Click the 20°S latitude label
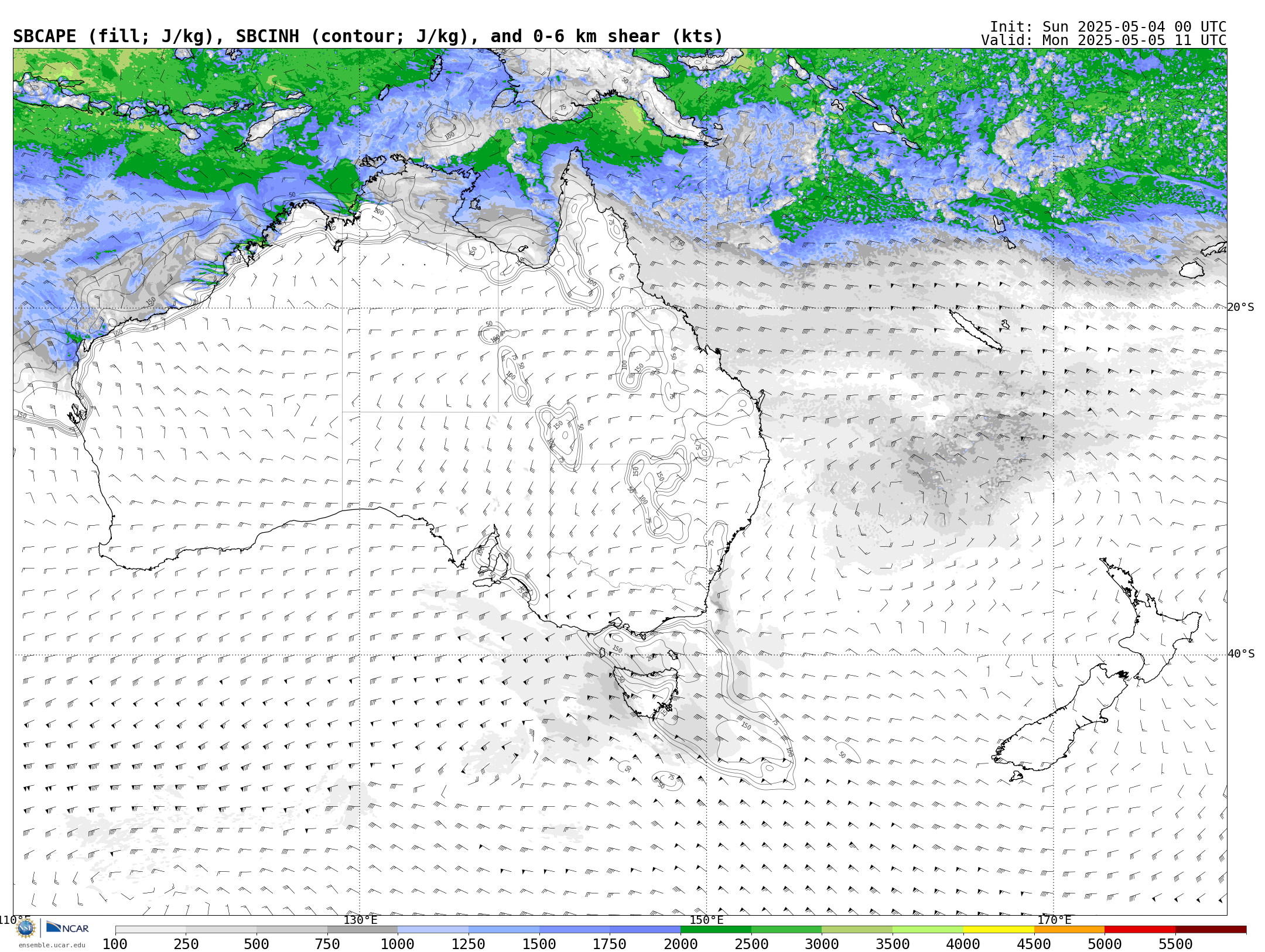The height and width of the screenshot is (952, 1265). (x=1241, y=307)
